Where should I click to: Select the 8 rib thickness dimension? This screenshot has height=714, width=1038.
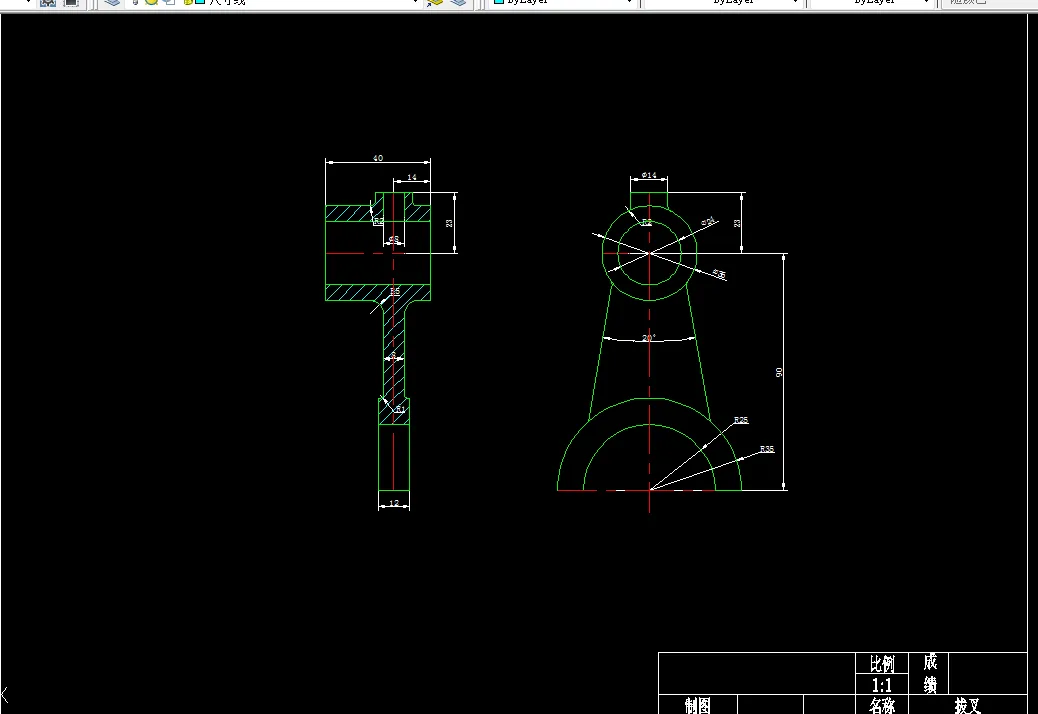(393, 356)
